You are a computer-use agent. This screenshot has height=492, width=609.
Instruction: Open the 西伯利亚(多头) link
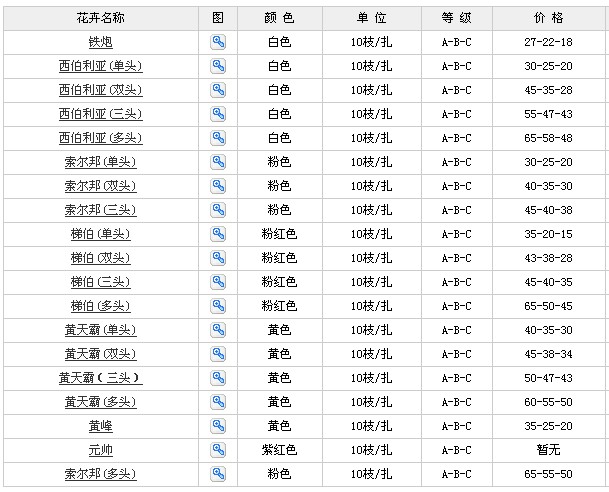pos(101,138)
